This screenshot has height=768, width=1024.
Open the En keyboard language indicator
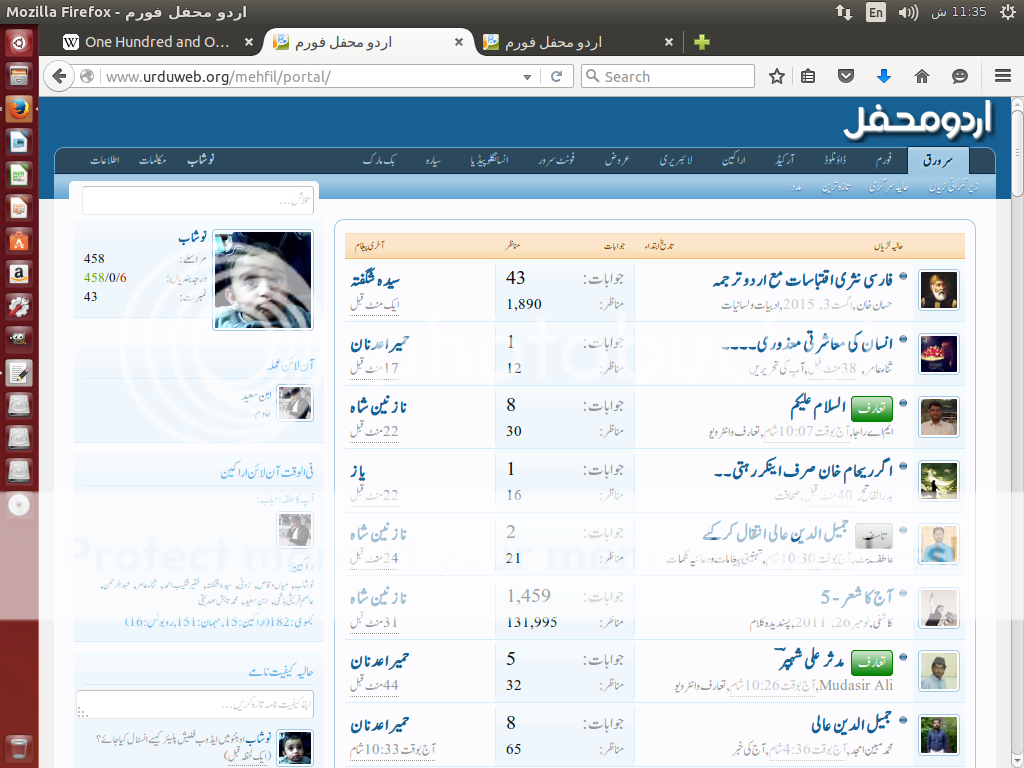pyautogui.click(x=876, y=13)
